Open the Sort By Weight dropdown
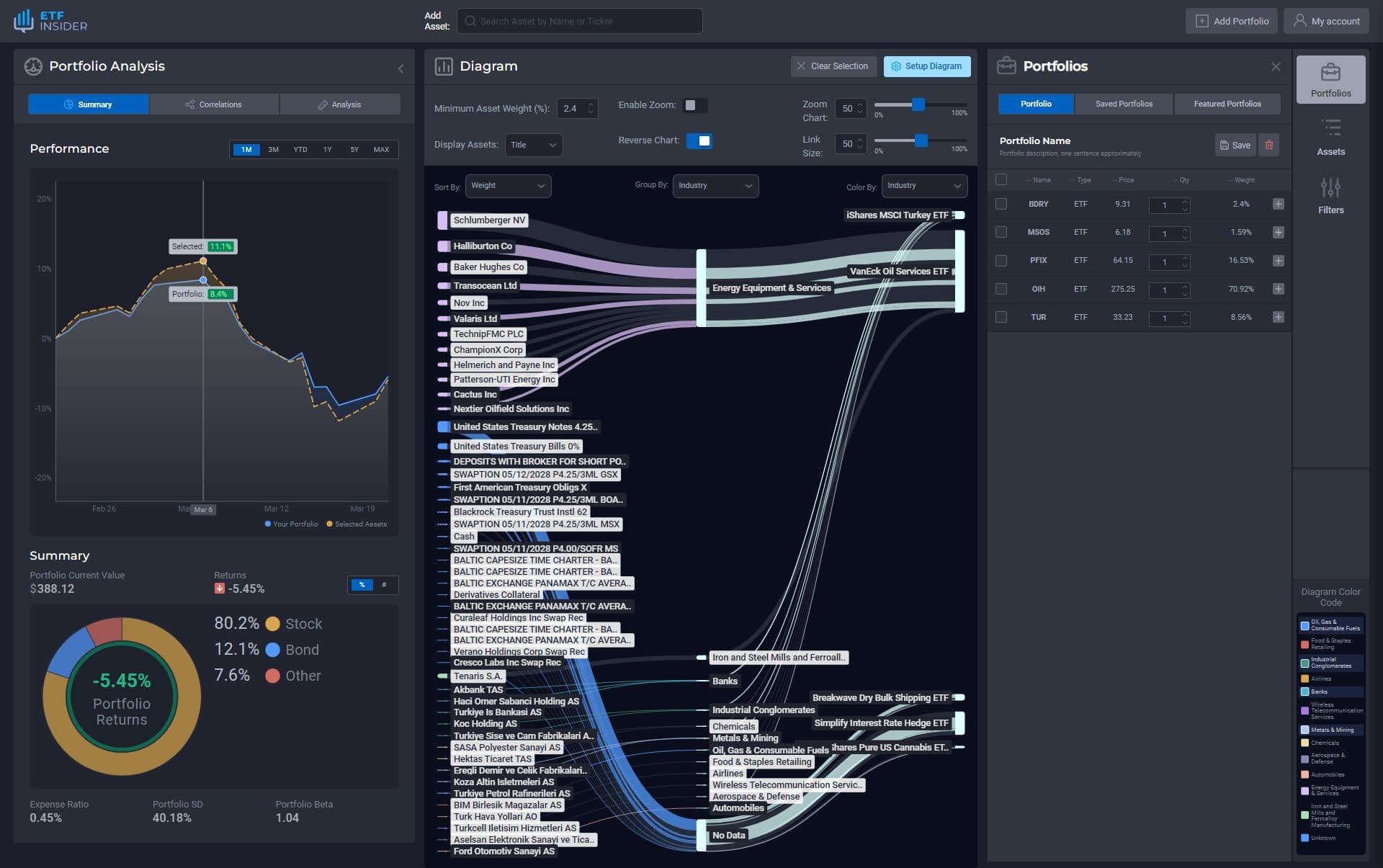Image resolution: width=1383 pixels, height=868 pixels. click(508, 186)
